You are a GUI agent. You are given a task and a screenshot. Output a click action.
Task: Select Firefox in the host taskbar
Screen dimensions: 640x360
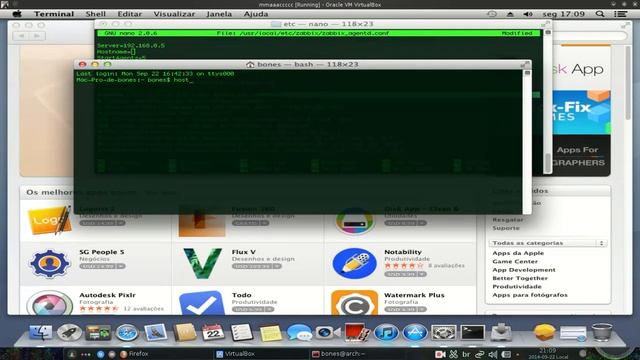pos(134,354)
